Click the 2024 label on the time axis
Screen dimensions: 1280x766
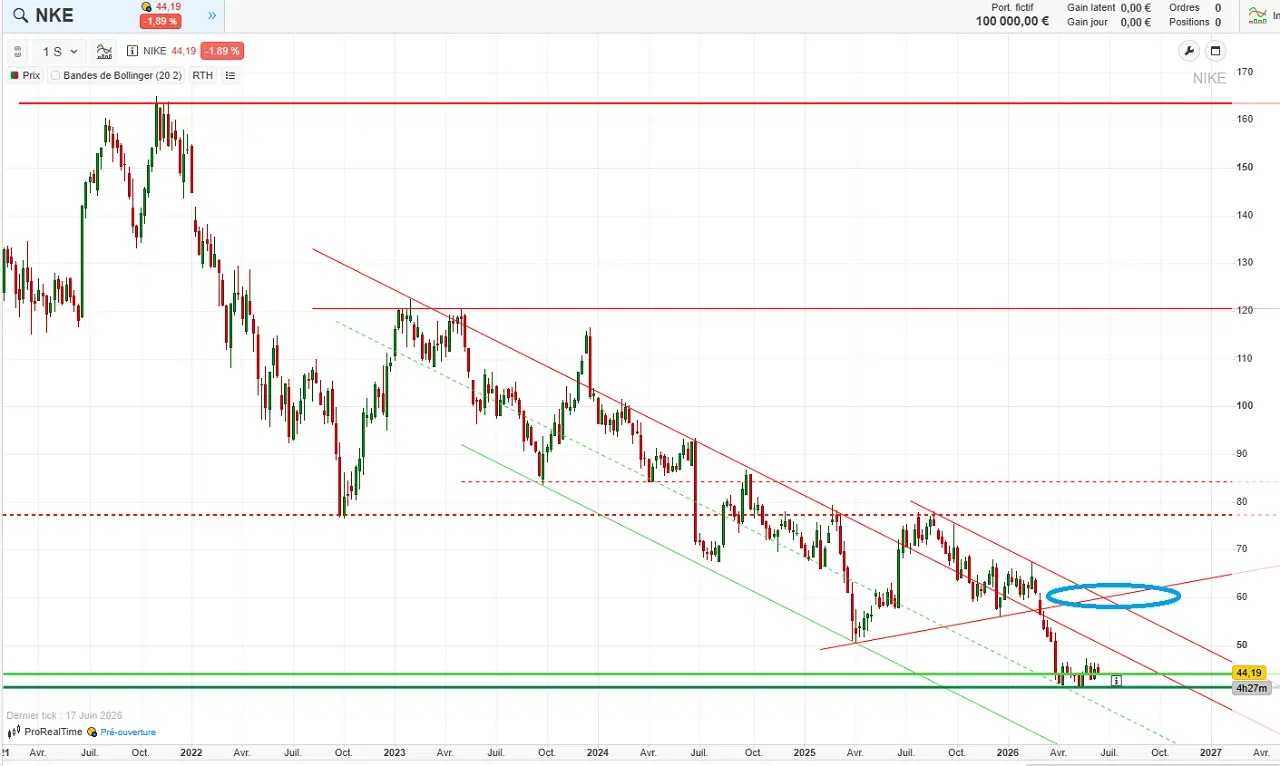pyautogui.click(x=598, y=751)
